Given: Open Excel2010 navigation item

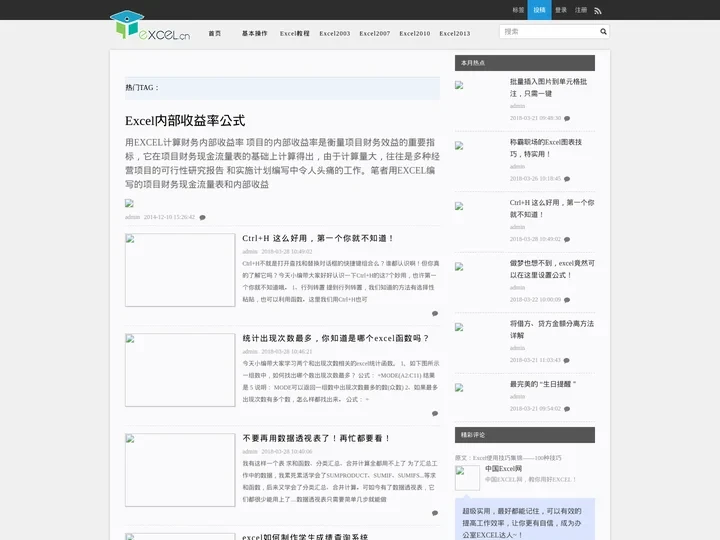Looking at the screenshot, I should click(x=415, y=34).
